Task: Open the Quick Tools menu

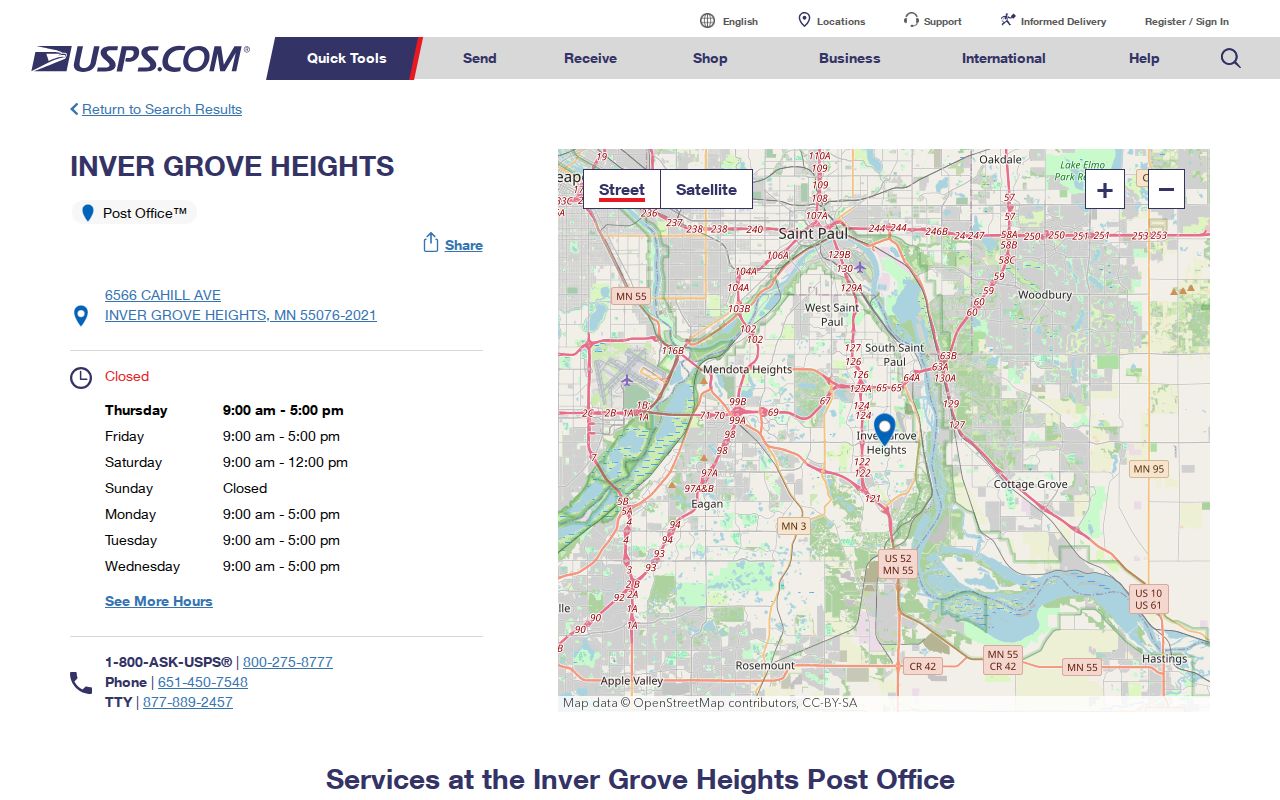Action: pos(346,58)
